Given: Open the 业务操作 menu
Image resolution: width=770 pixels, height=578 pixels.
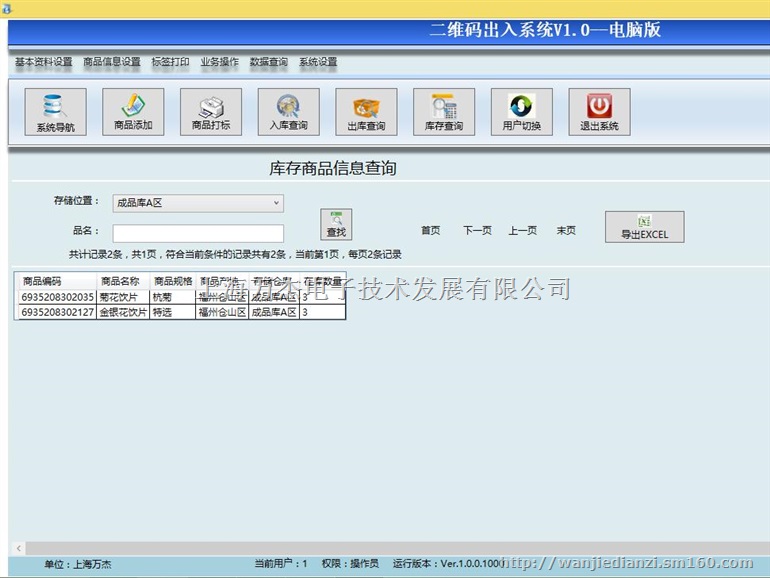Looking at the screenshot, I should [219, 62].
